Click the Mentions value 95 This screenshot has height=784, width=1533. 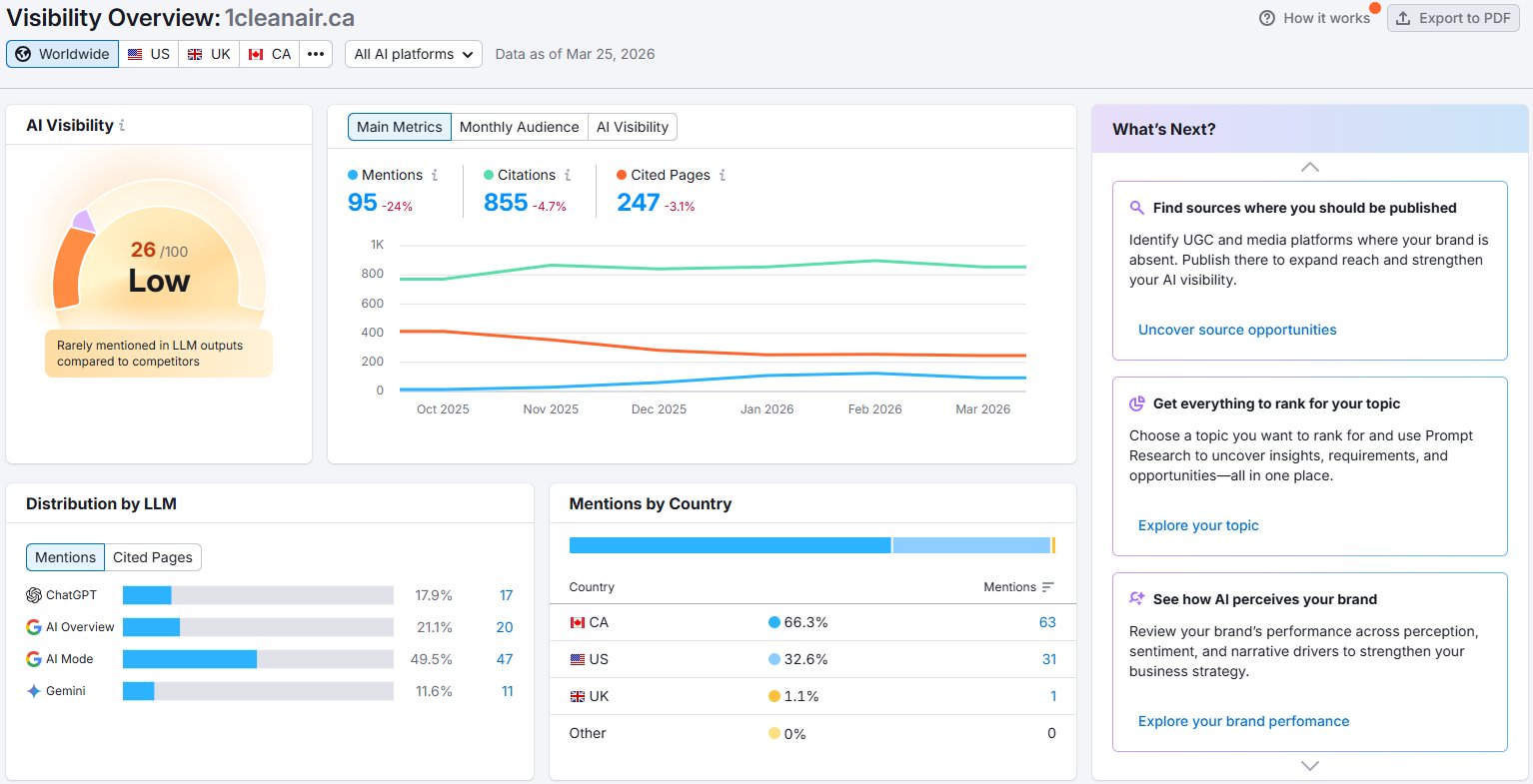[x=362, y=203]
